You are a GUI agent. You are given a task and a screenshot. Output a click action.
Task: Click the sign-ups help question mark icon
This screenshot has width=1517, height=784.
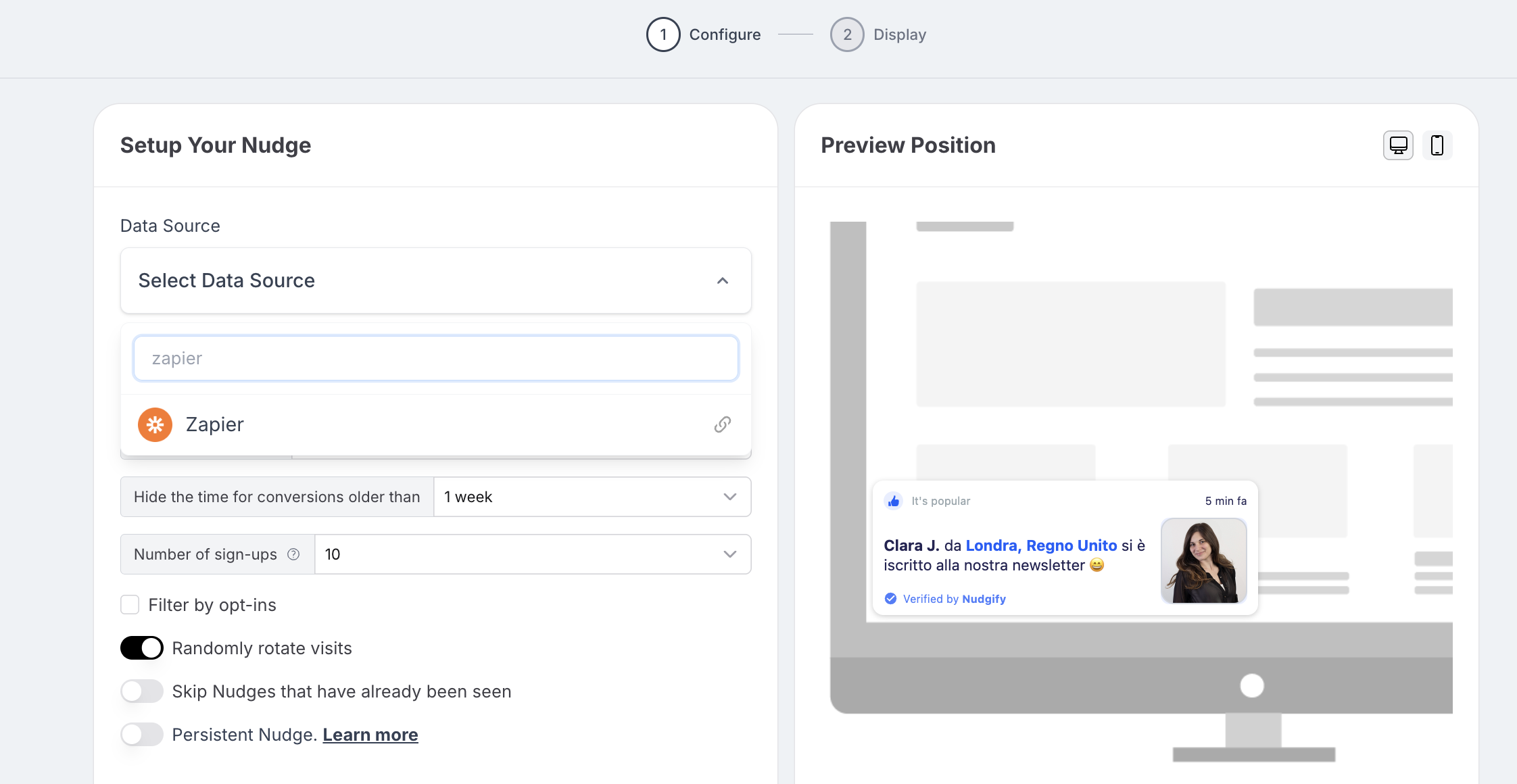[x=293, y=554]
